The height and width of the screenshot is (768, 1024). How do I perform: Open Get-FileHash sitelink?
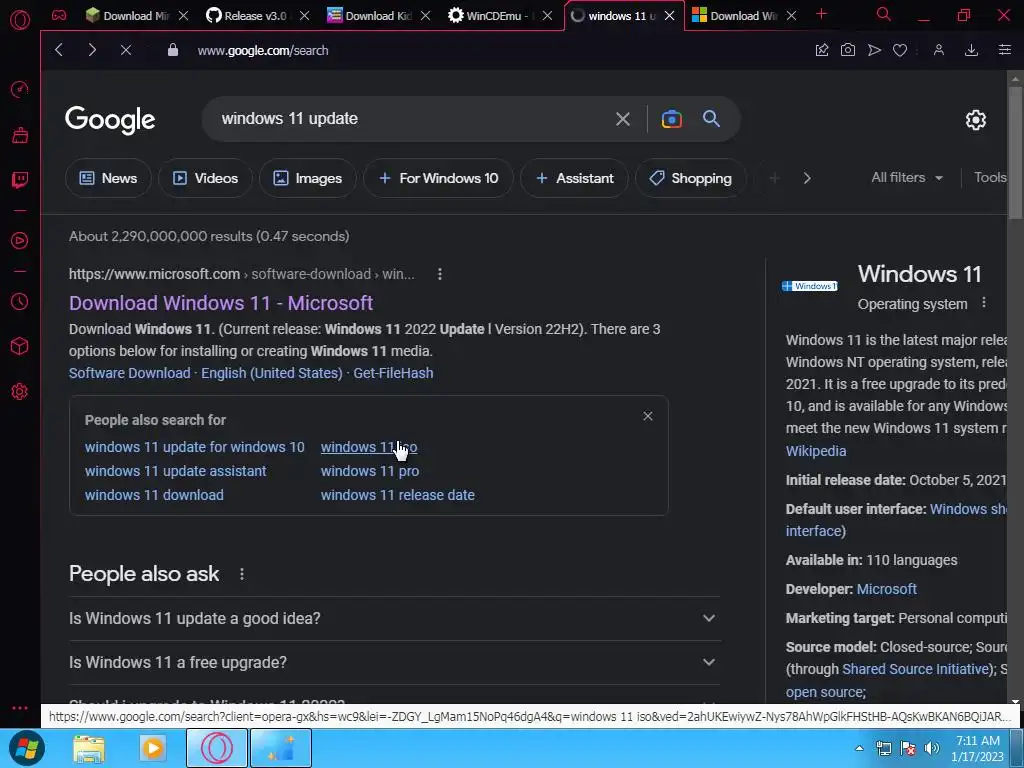pyautogui.click(x=393, y=373)
